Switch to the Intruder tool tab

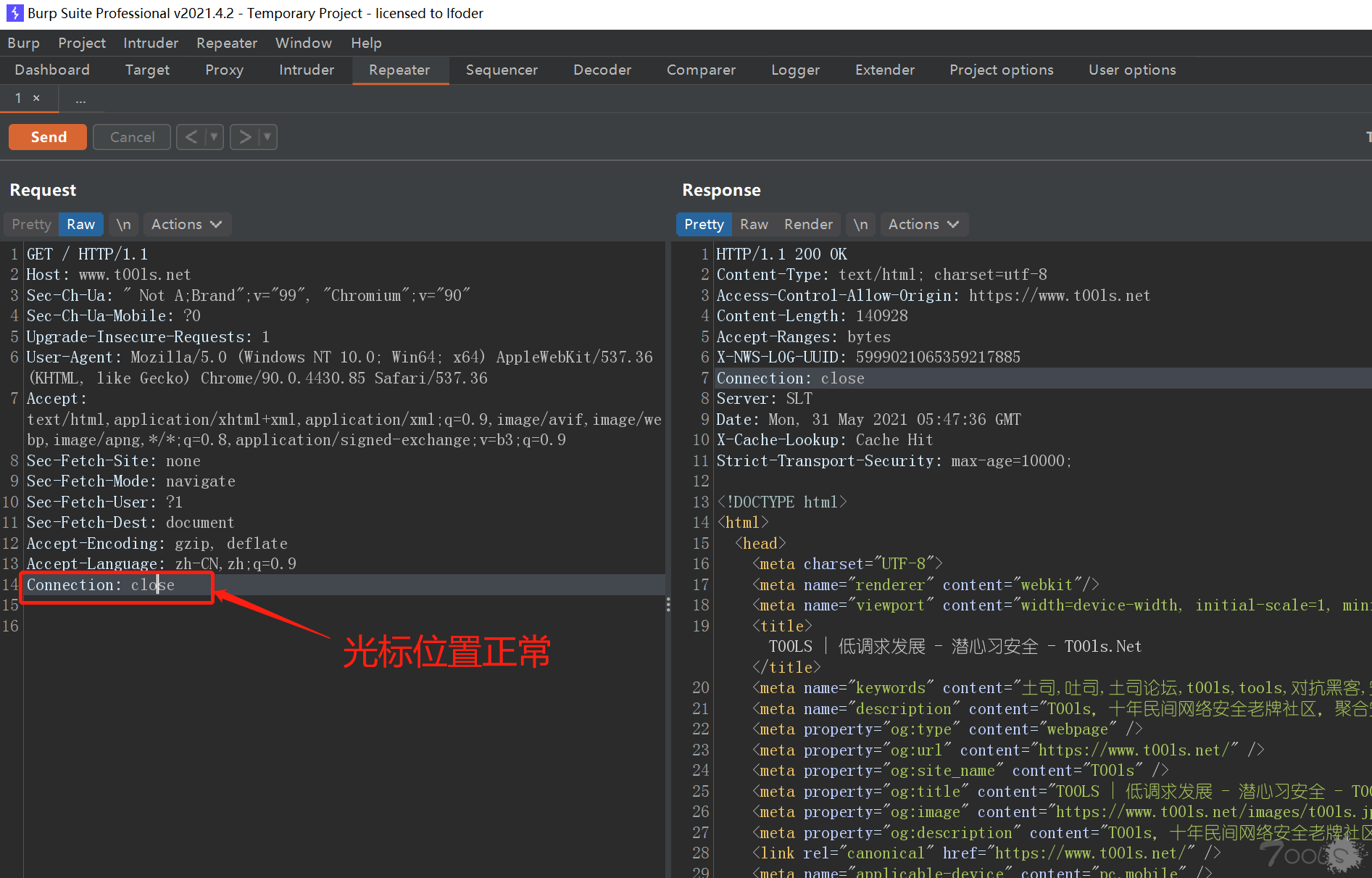point(307,70)
